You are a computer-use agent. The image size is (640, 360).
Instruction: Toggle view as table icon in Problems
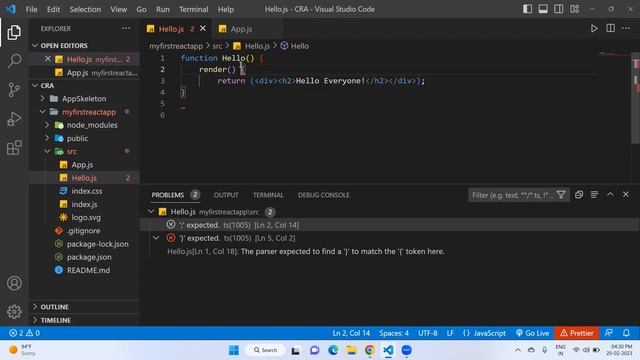pyautogui.click(x=594, y=195)
